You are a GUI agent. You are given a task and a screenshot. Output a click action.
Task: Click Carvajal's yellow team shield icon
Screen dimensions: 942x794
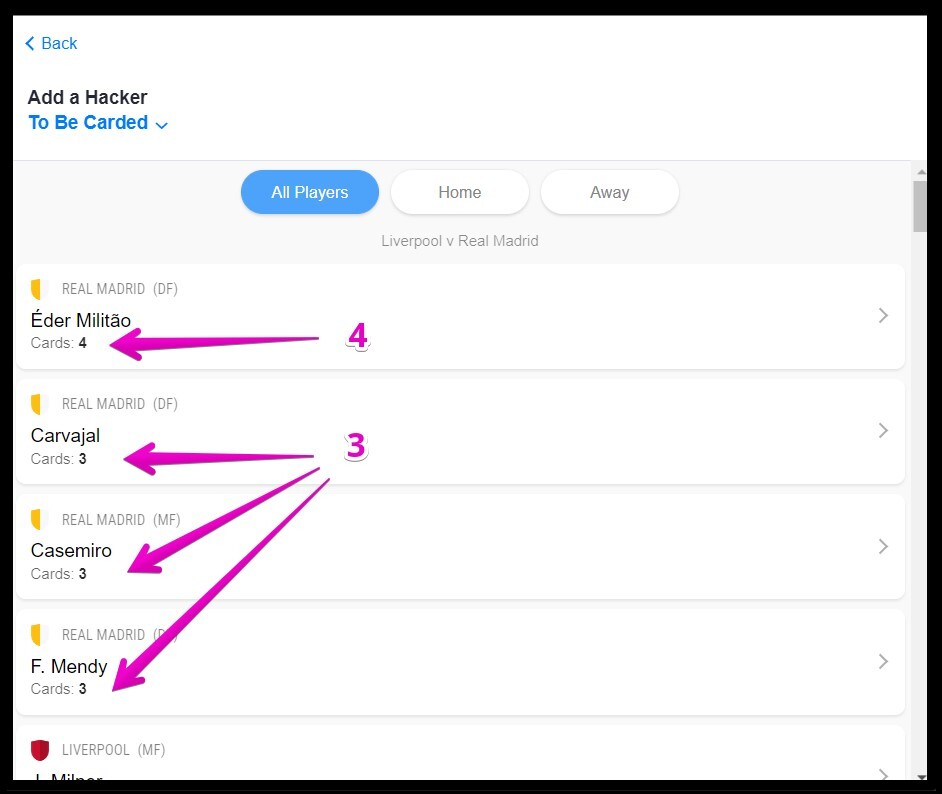pos(38,404)
